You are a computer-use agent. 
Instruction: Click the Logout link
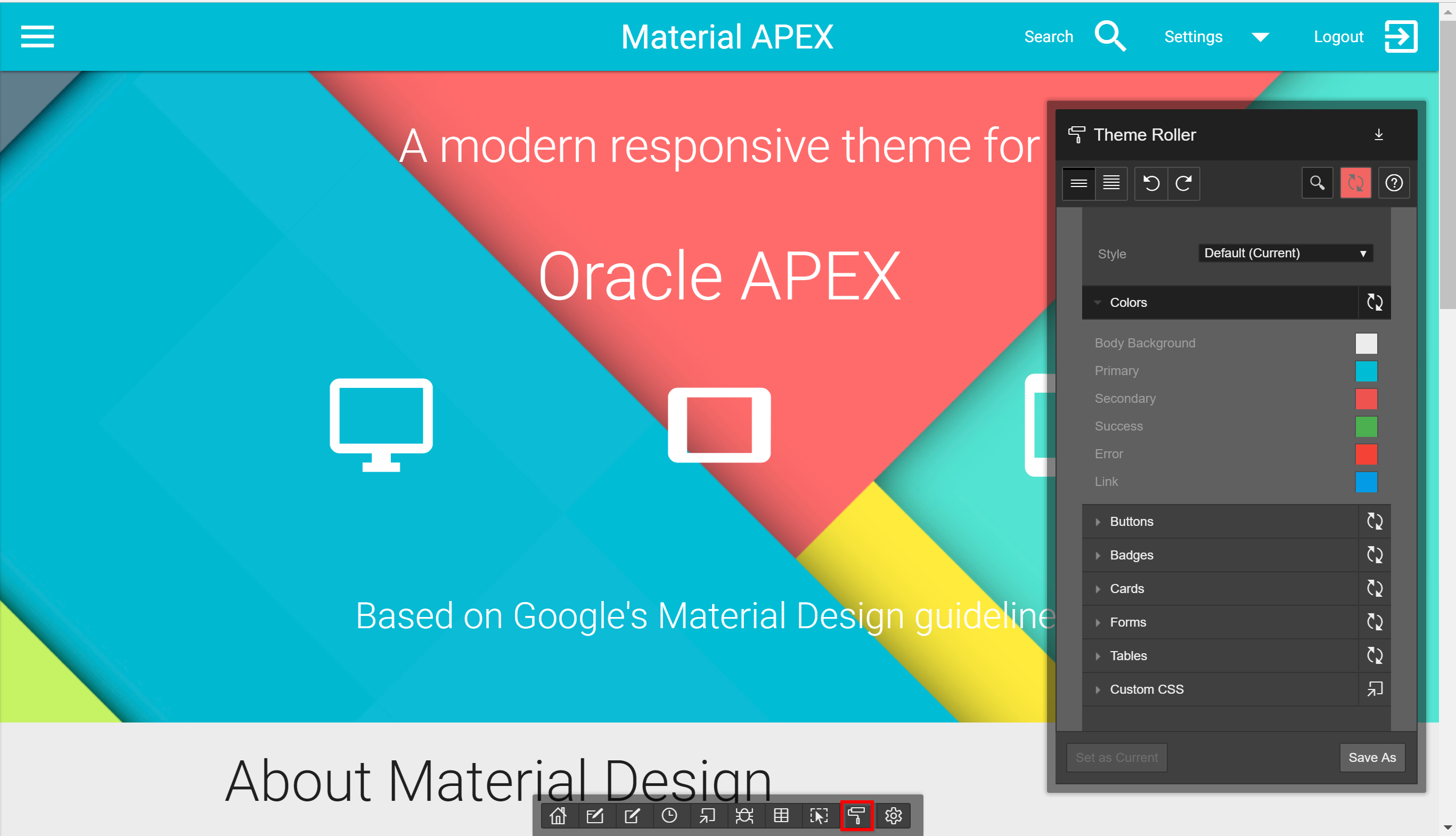(x=1364, y=37)
